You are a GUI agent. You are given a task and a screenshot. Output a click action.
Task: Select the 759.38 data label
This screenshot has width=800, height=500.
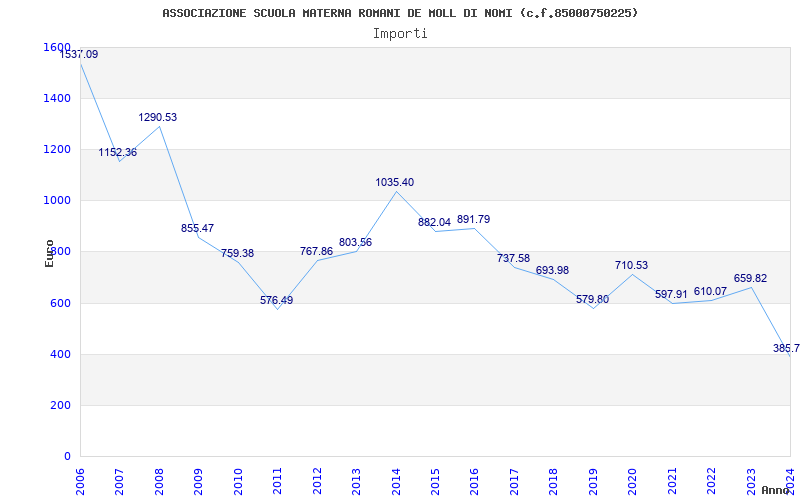237,253
